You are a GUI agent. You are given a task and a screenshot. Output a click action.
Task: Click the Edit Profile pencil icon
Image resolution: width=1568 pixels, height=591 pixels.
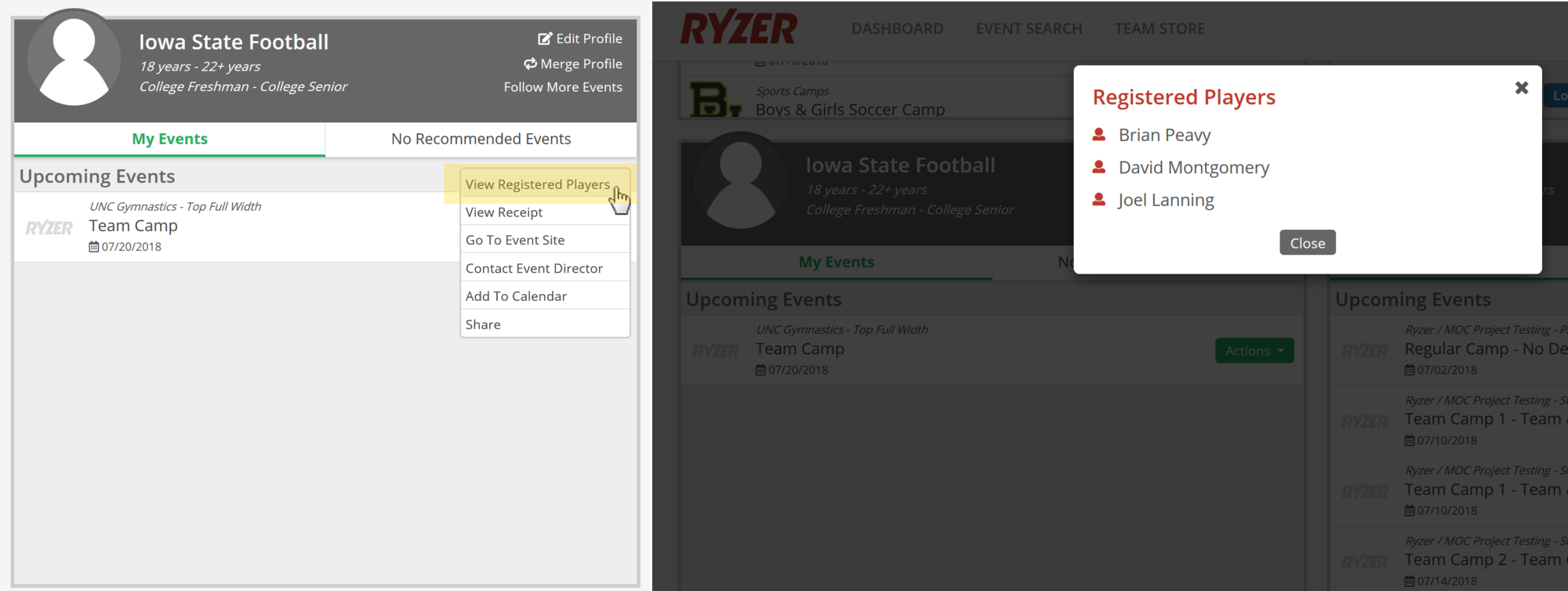tap(544, 38)
